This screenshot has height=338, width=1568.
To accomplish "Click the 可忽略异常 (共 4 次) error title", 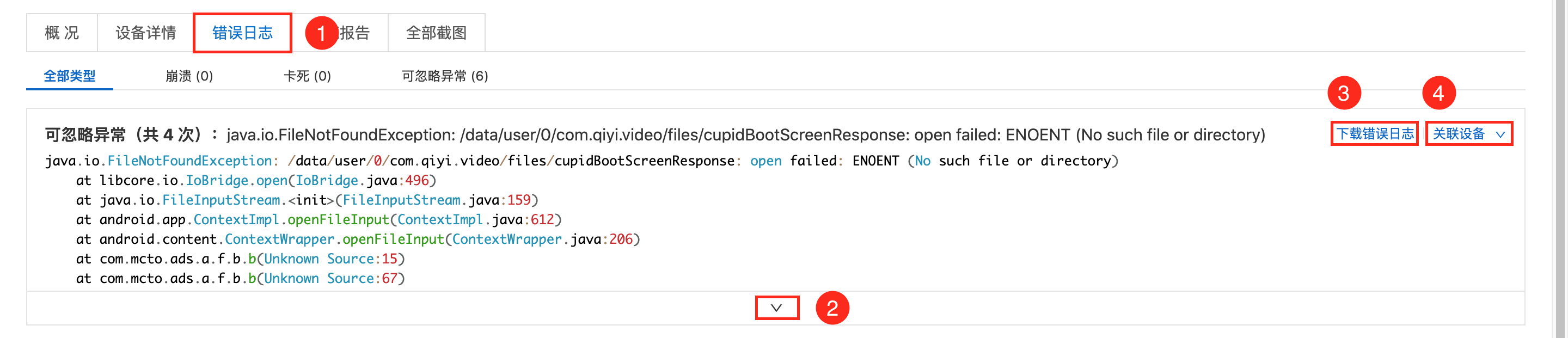I will (124, 134).
